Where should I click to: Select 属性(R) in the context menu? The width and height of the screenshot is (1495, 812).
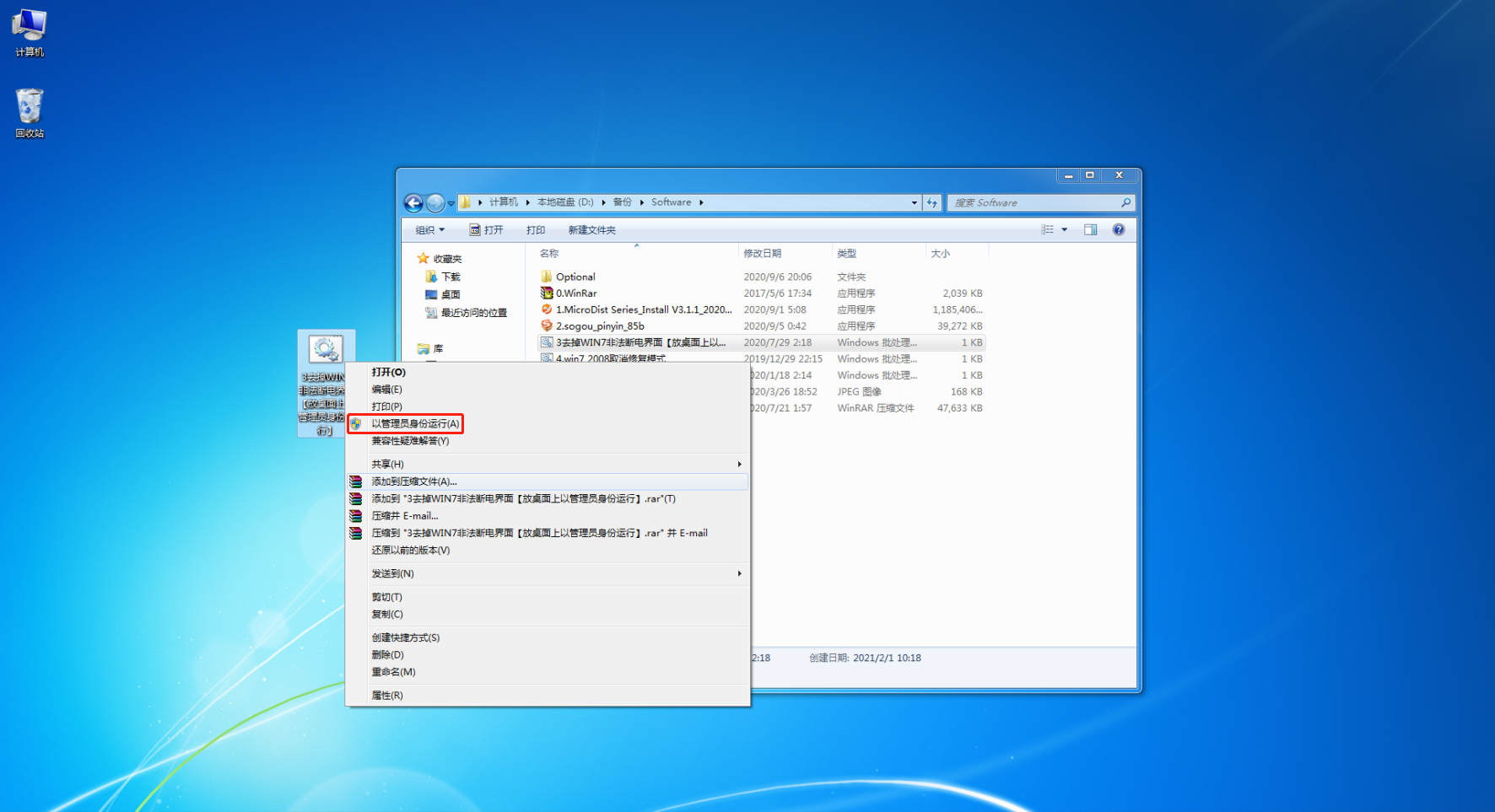pyautogui.click(x=387, y=696)
